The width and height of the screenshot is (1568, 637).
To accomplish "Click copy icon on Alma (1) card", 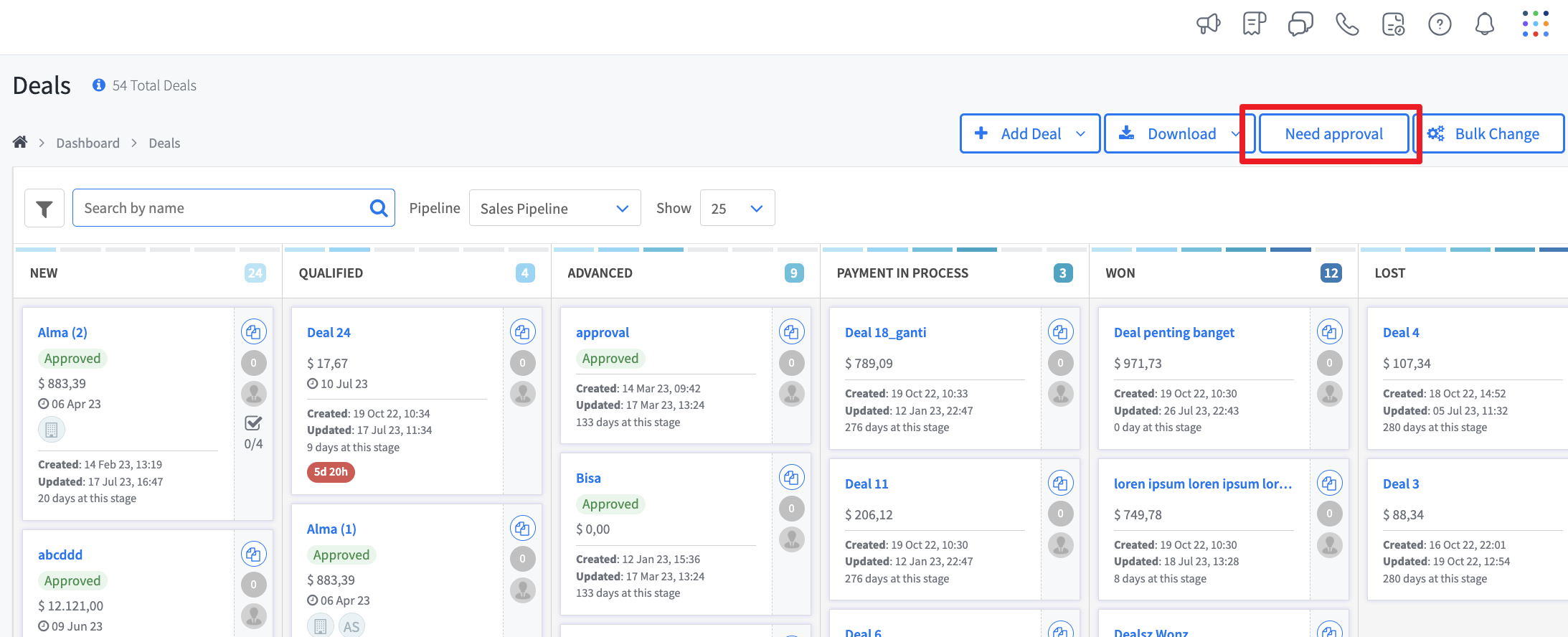I will [522, 529].
